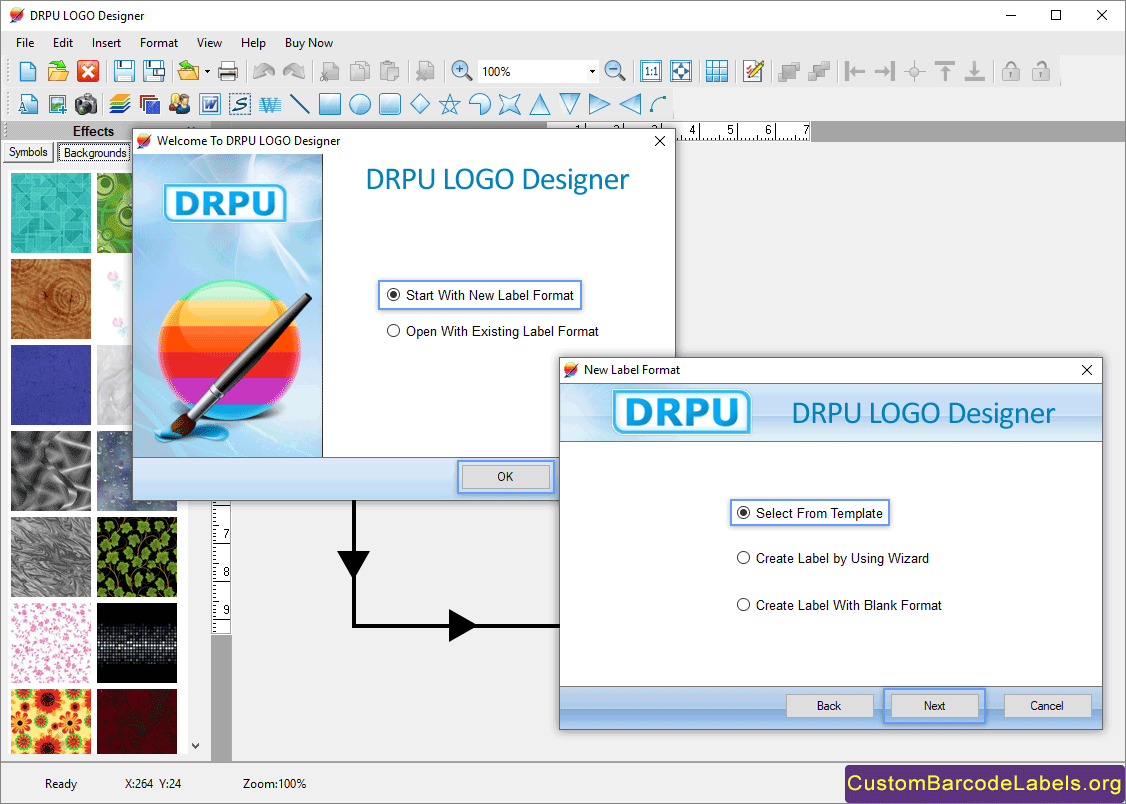Screen dimensions: 1126x804
Task: Choose the line drawing tool
Action: click(x=299, y=105)
